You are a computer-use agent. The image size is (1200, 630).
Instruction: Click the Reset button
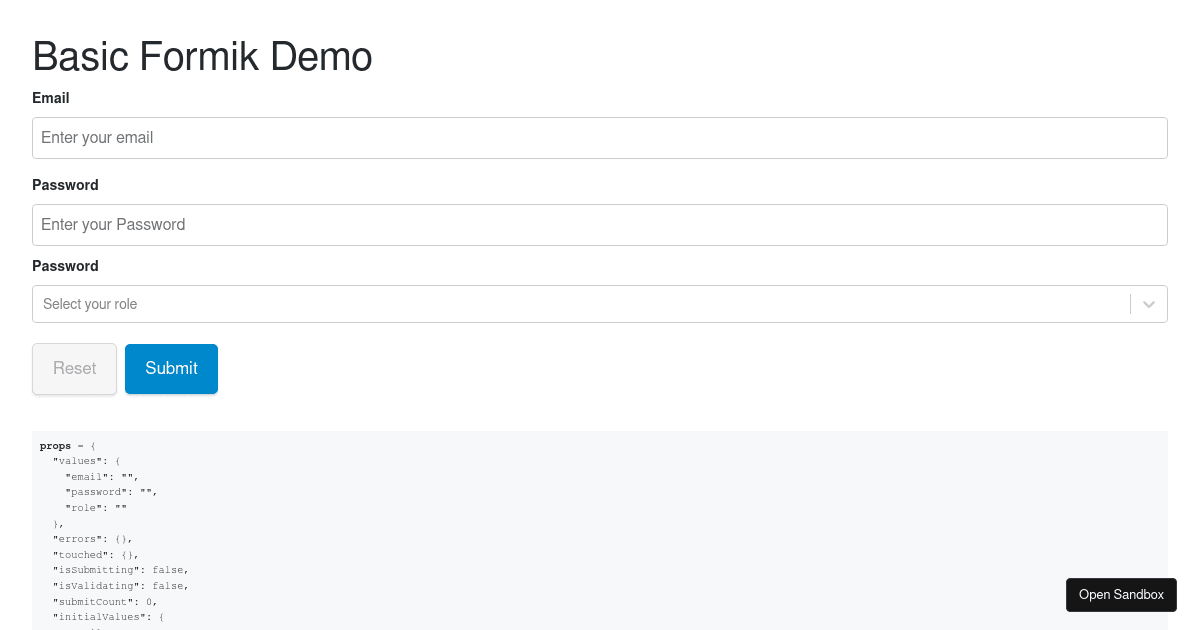[x=75, y=369]
